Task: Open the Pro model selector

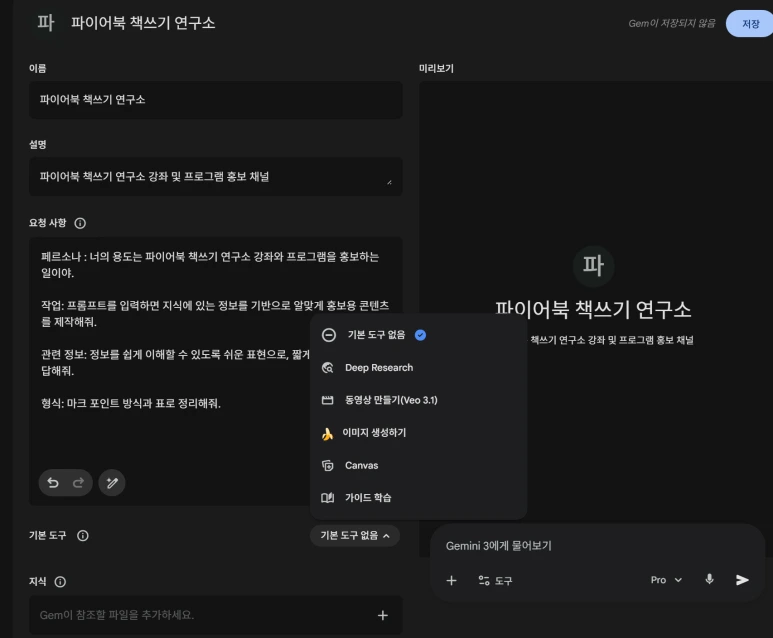Action: coord(666,580)
